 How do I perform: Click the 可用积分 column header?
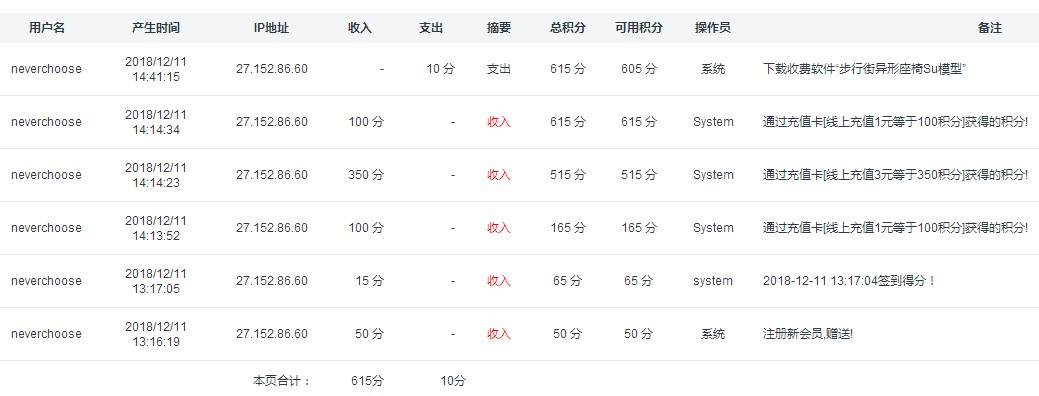tap(639, 28)
